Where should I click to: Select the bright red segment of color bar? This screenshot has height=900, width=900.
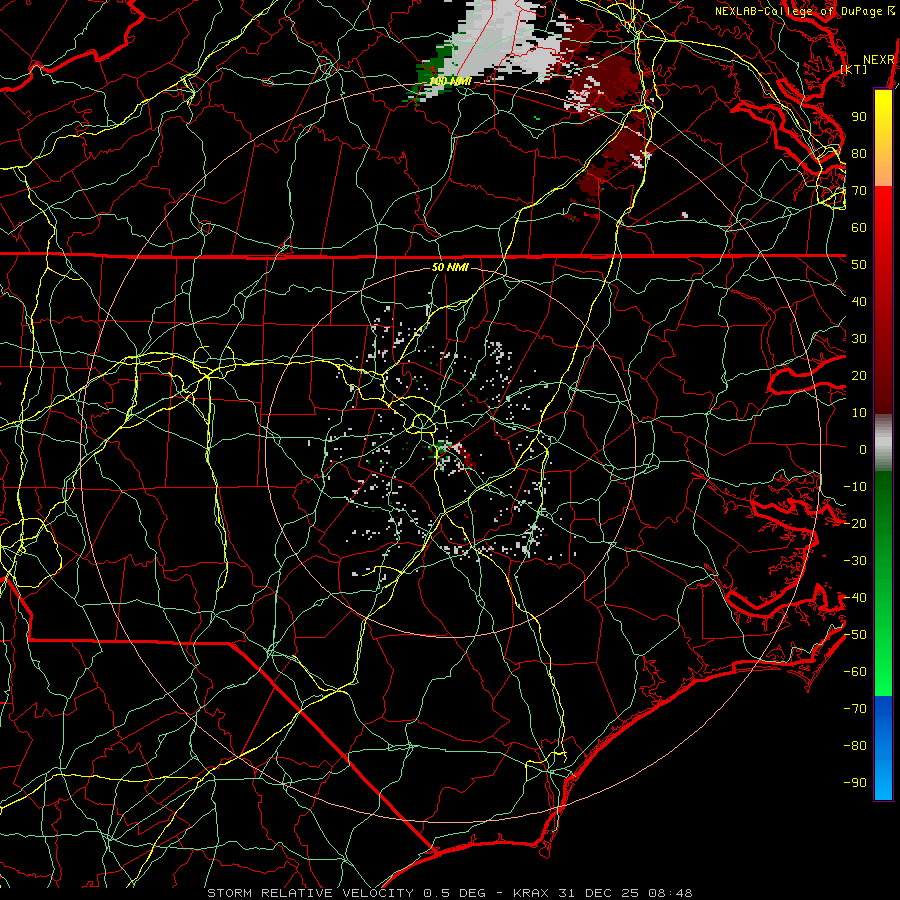[x=883, y=210]
